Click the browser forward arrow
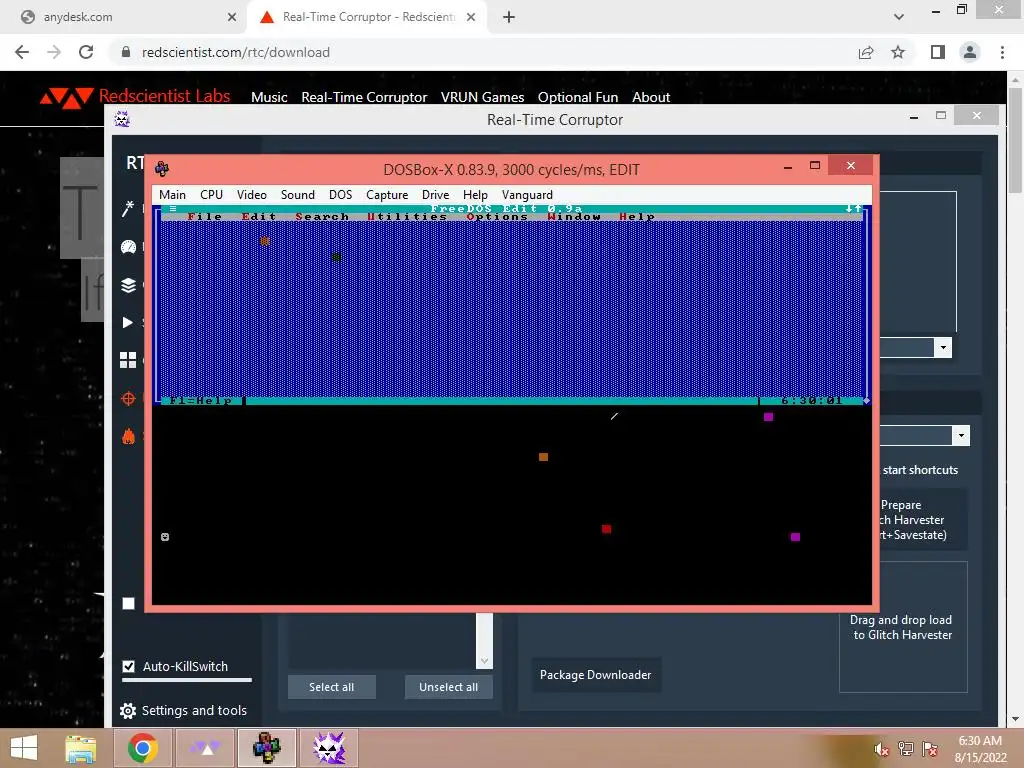This screenshot has height=768, width=1024. tap(54, 52)
